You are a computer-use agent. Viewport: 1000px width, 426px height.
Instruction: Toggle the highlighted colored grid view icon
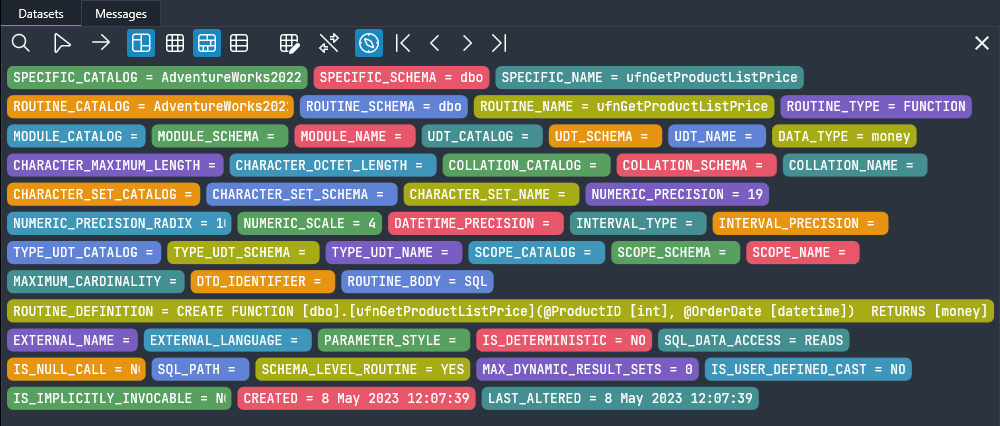coord(207,42)
